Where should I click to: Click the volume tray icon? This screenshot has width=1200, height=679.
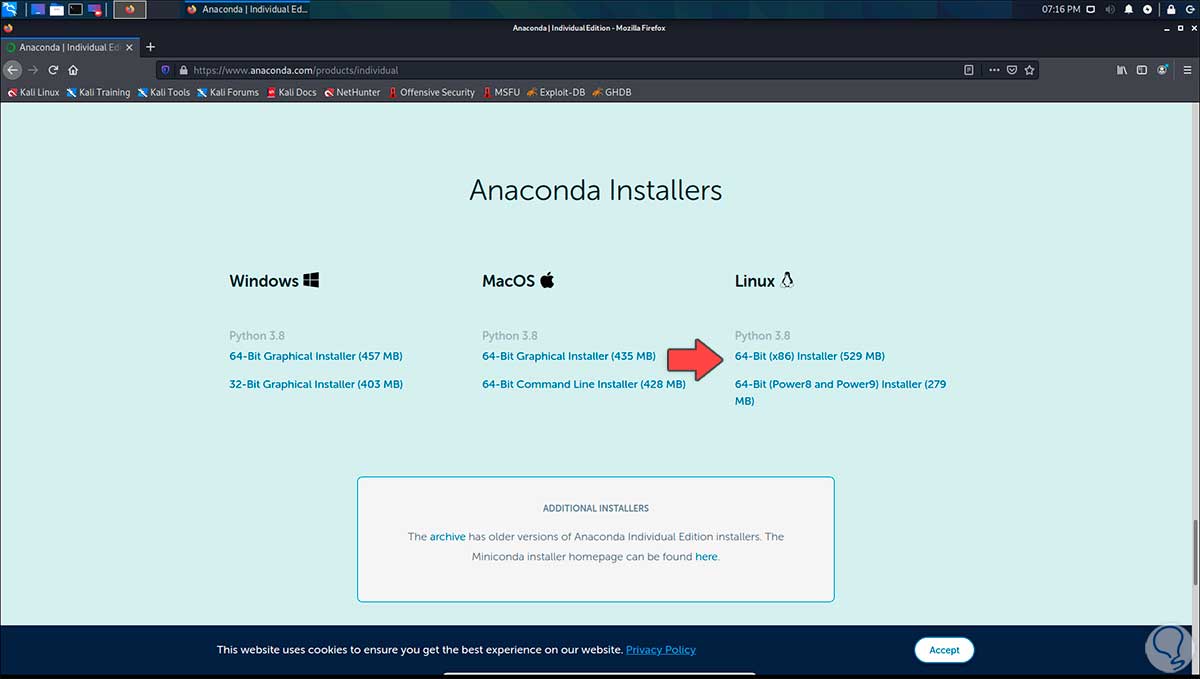tap(1108, 9)
